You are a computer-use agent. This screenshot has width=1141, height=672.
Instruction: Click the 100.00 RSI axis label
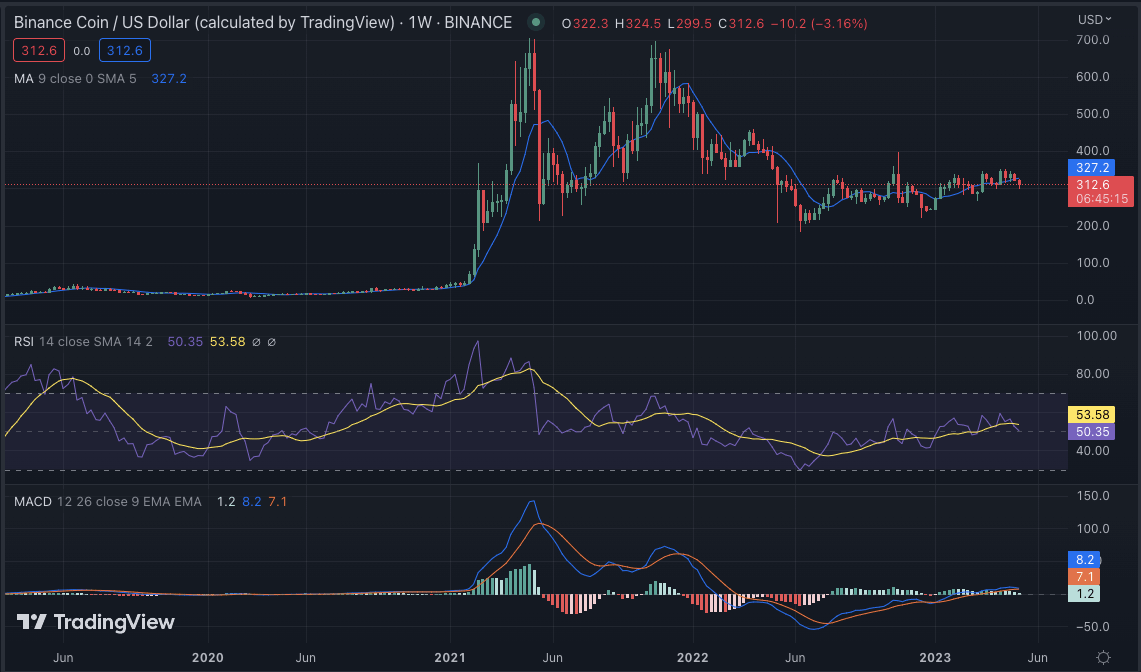click(1096, 336)
